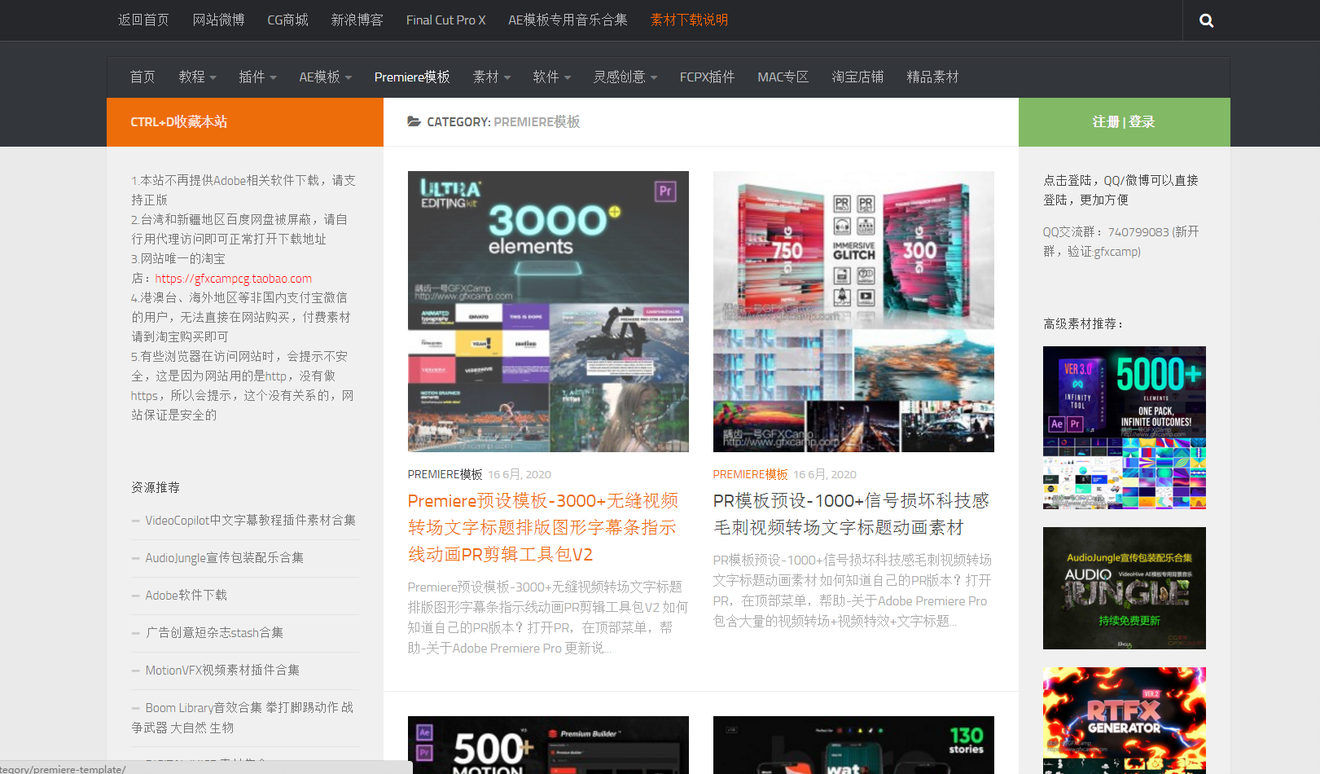
Task: Expand the 灵感创意 dropdown menu
Action: (625, 77)
